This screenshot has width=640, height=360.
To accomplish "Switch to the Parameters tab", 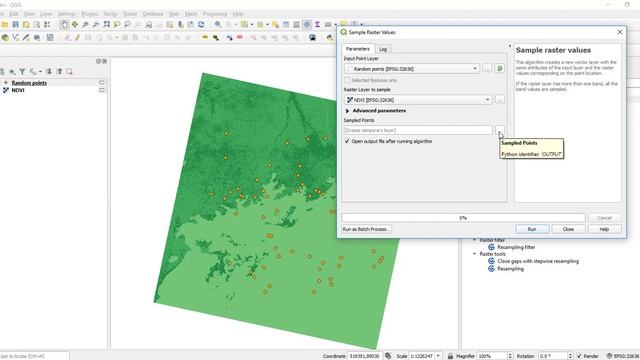I will tap(358, 49).
